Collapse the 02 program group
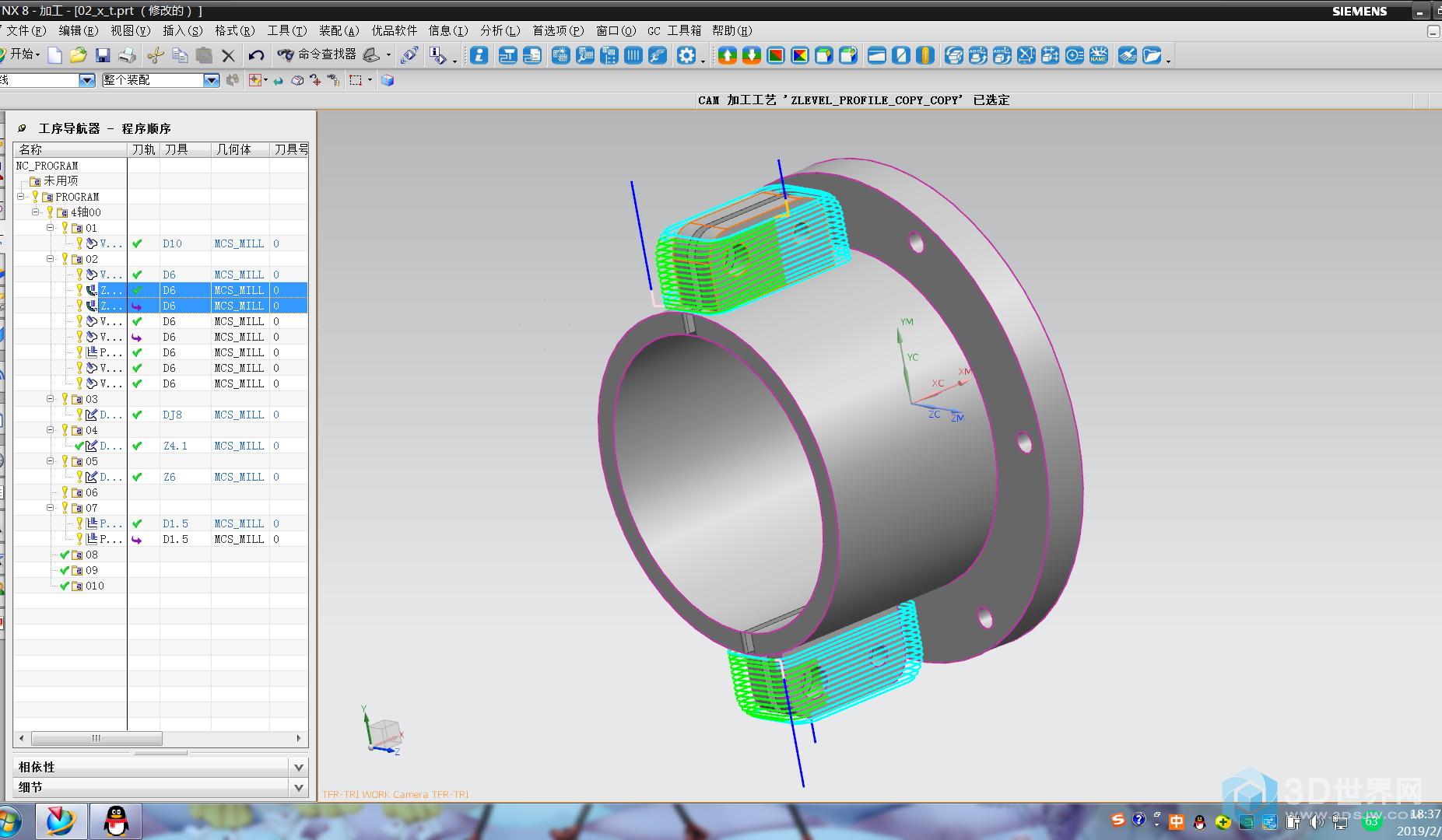 click(x=51, y=259)
